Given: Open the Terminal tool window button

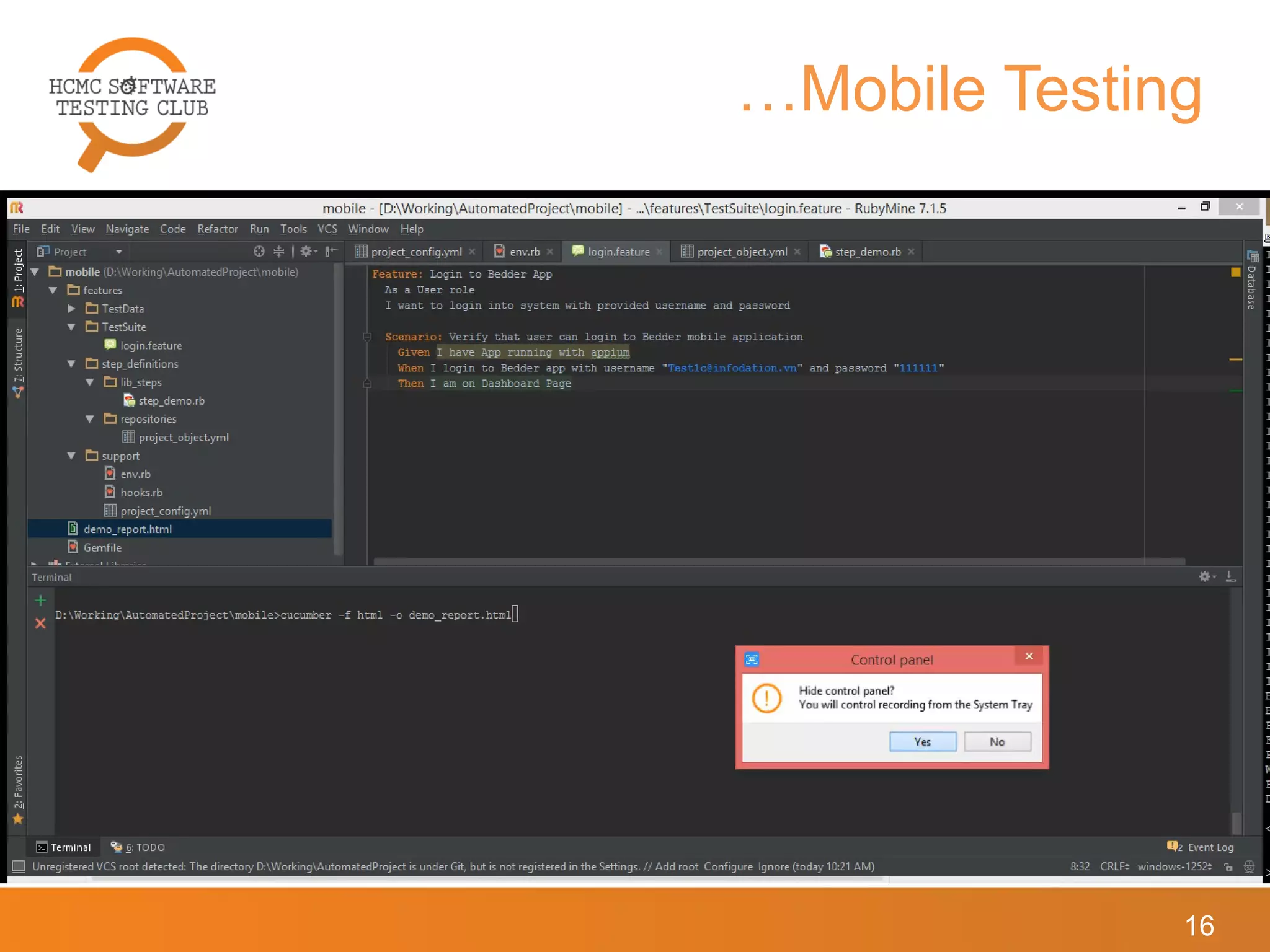Looking at the screenshot, I should pyautogui.click(x=64, y=847).
